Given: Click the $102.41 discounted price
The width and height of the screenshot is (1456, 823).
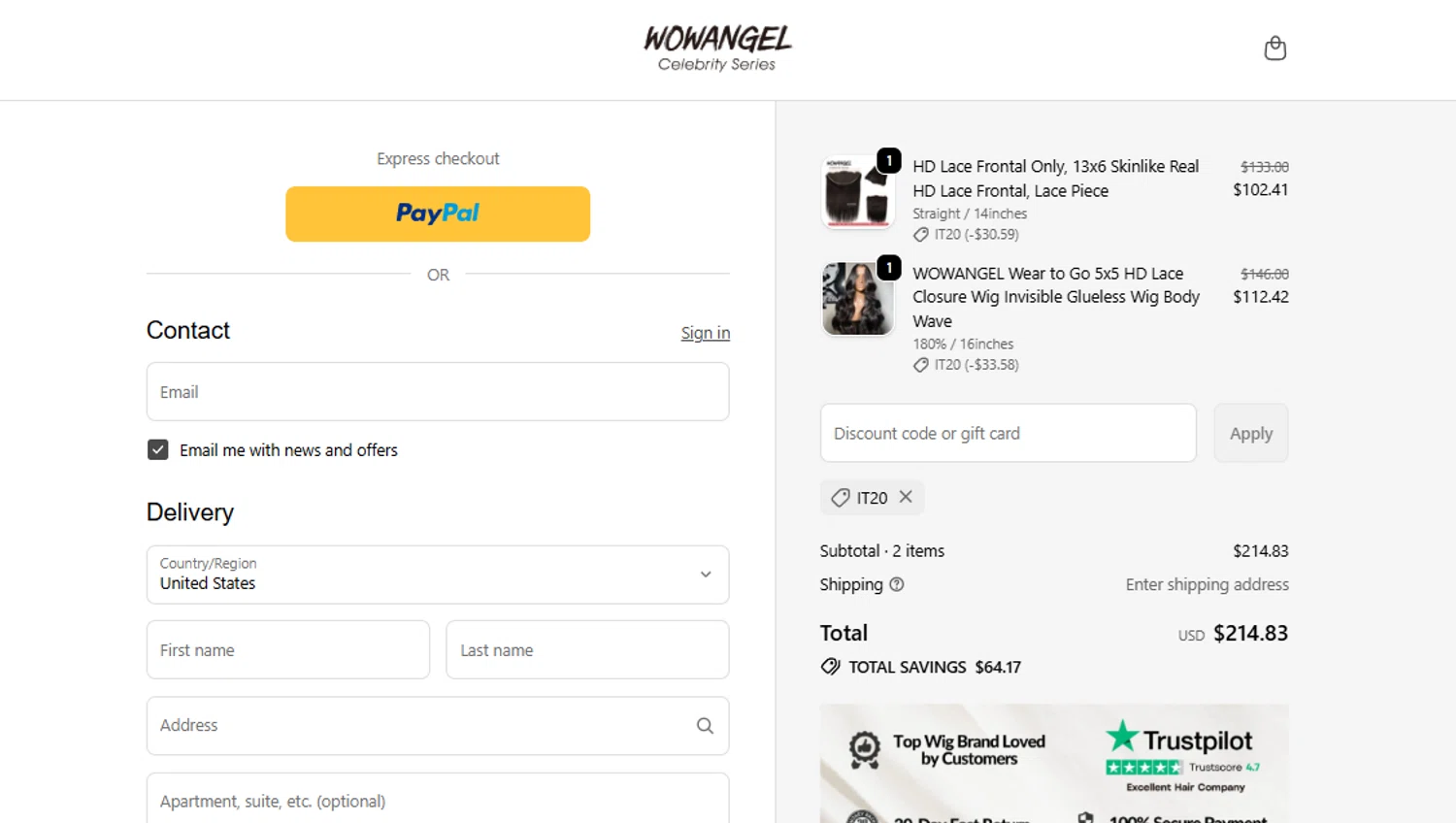Looking at the screenshot, I should point(1261,190).
